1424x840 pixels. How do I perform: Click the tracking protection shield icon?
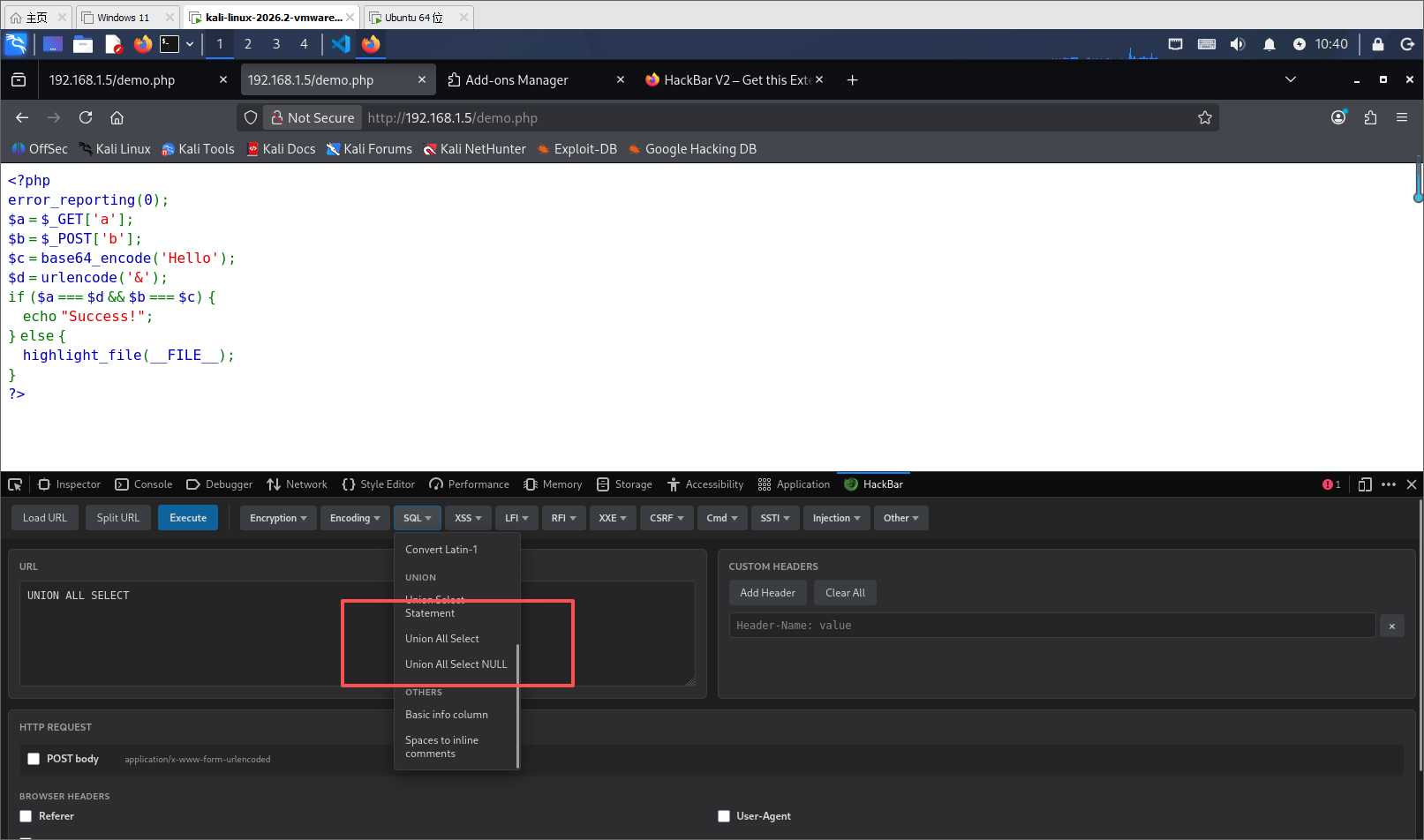[251, 117]
